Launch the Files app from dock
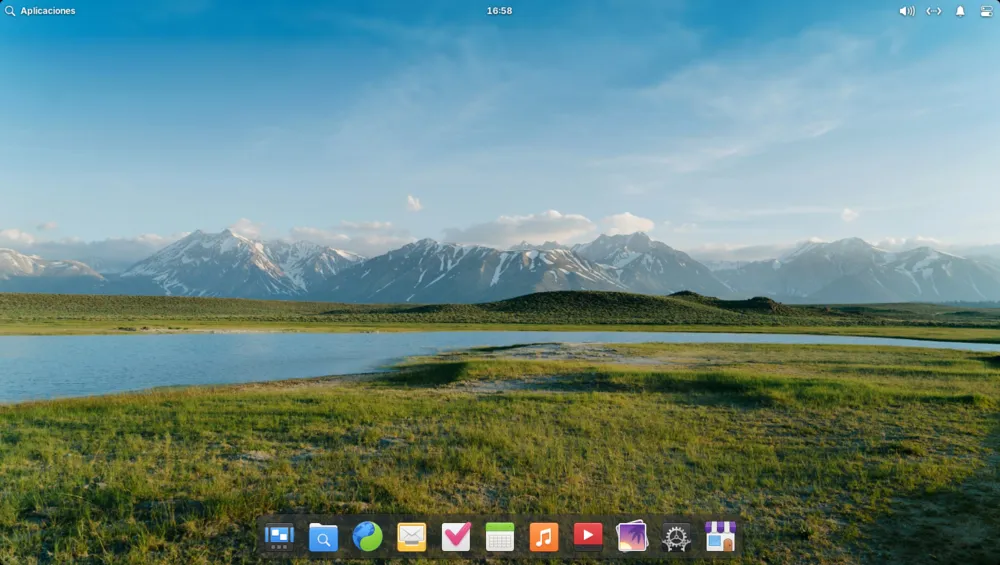The image size is (1000, 565). 323,537
